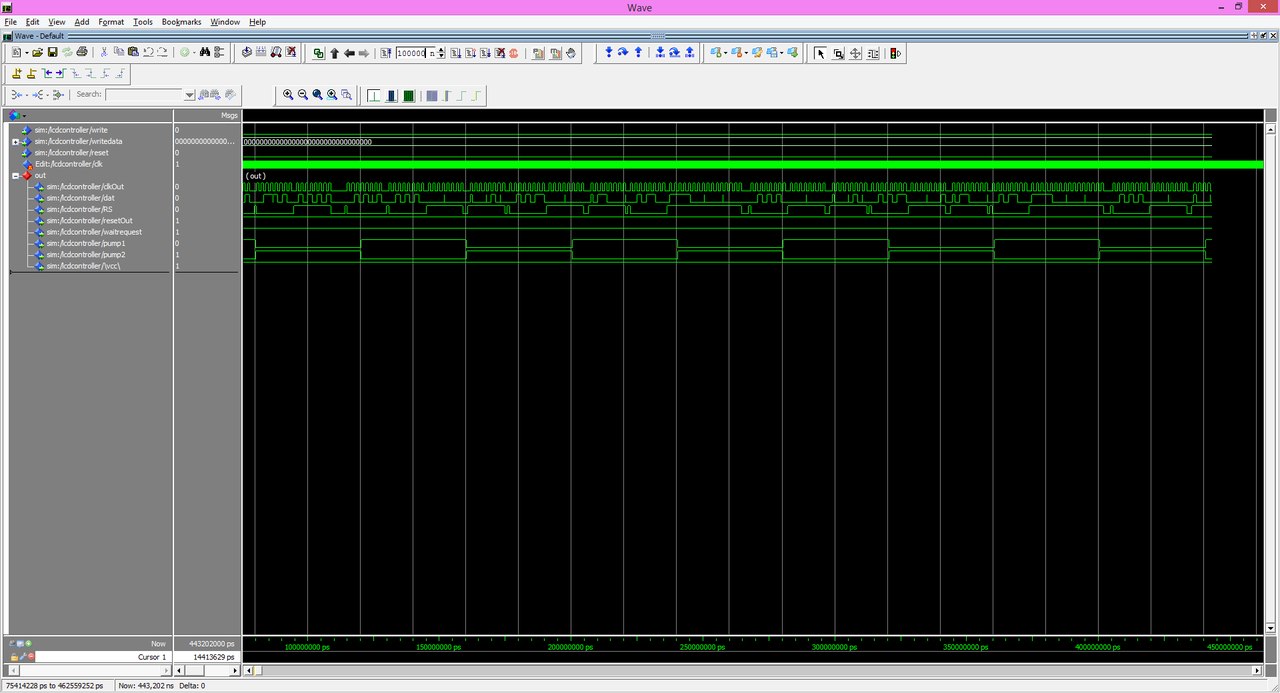Click the Save floppy disk icon

[x=52, y=53]
